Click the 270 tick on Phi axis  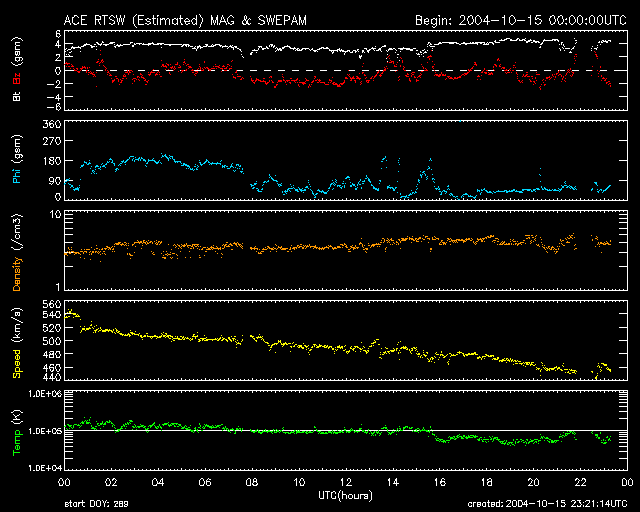[52, 141]
